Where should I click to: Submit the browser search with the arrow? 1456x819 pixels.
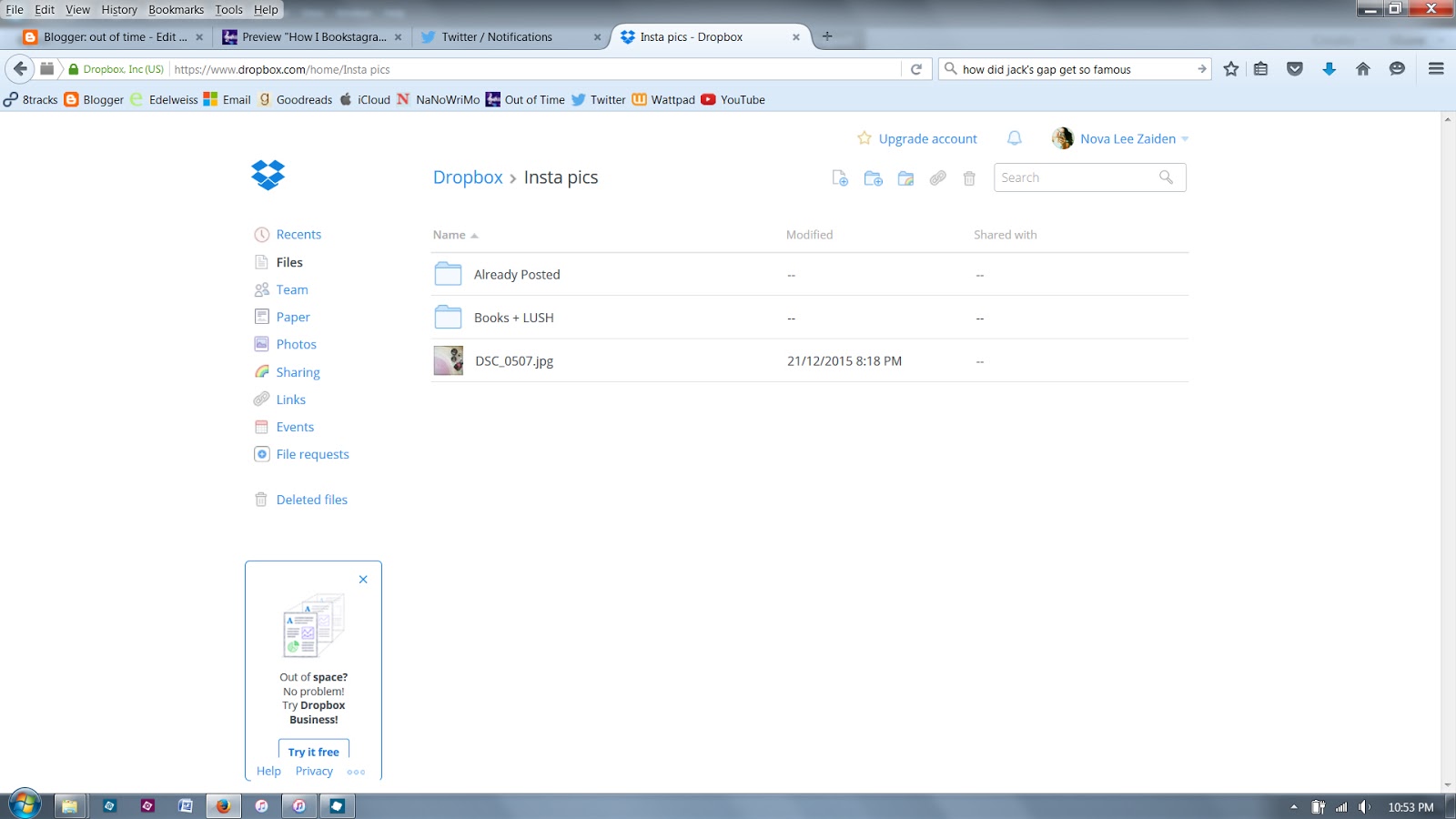click(x=1201, y=69)
